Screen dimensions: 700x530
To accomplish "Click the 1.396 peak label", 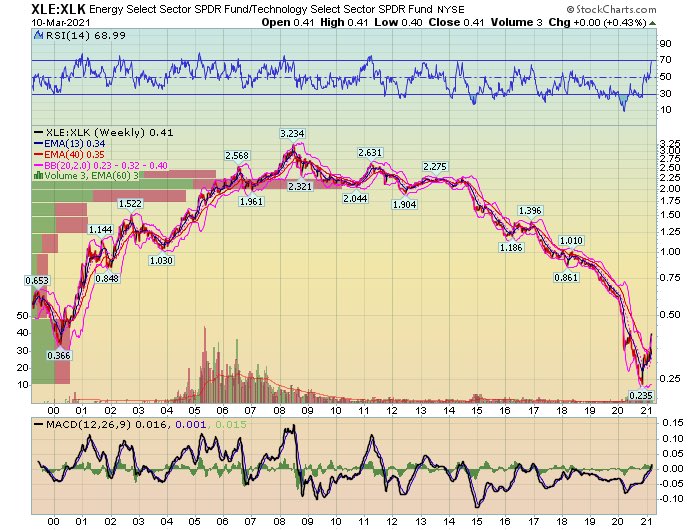I will [530, 210].
